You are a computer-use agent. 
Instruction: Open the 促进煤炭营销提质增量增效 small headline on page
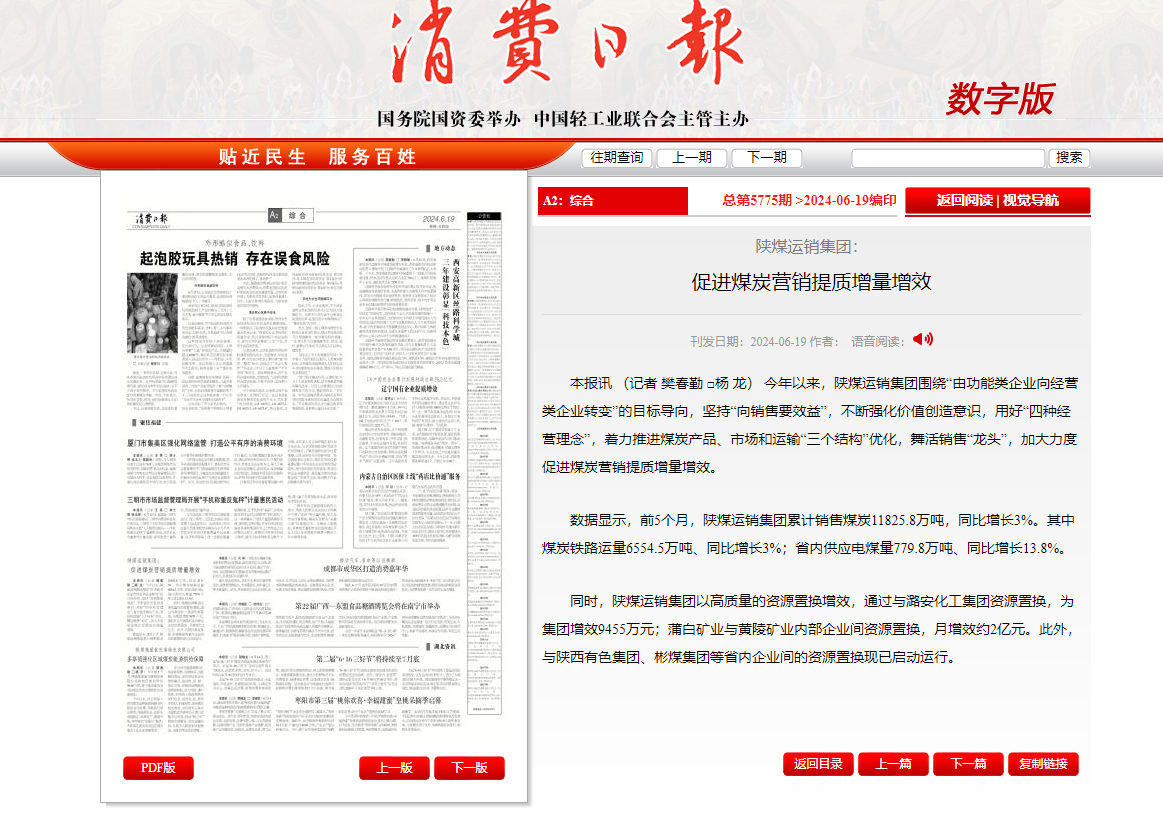click(165, 570)
